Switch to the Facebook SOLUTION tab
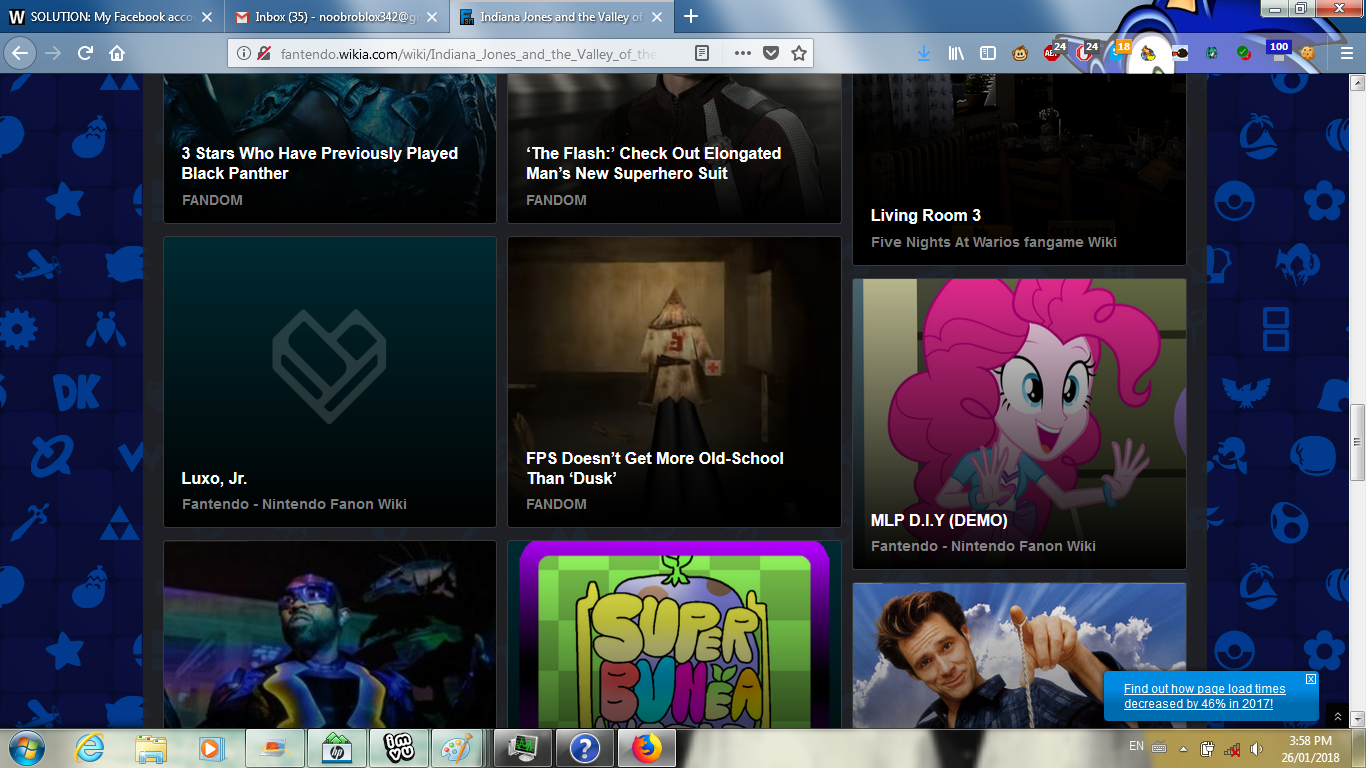 (110, 17)
